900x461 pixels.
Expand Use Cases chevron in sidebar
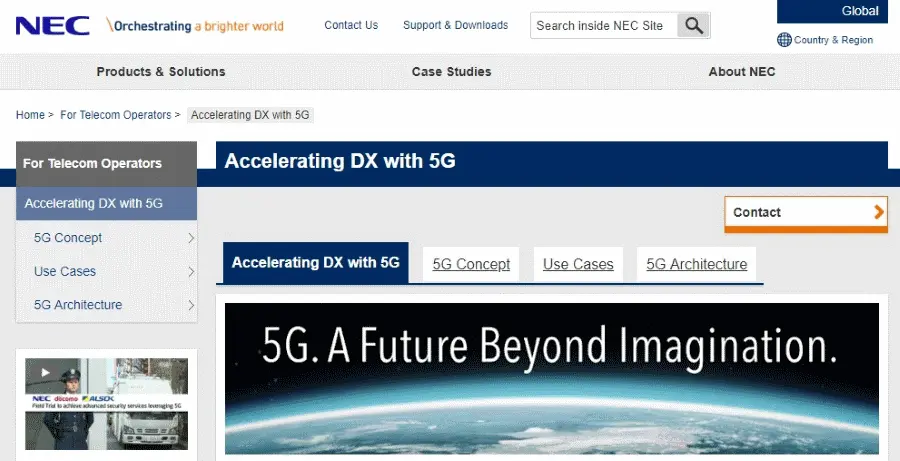191,272
